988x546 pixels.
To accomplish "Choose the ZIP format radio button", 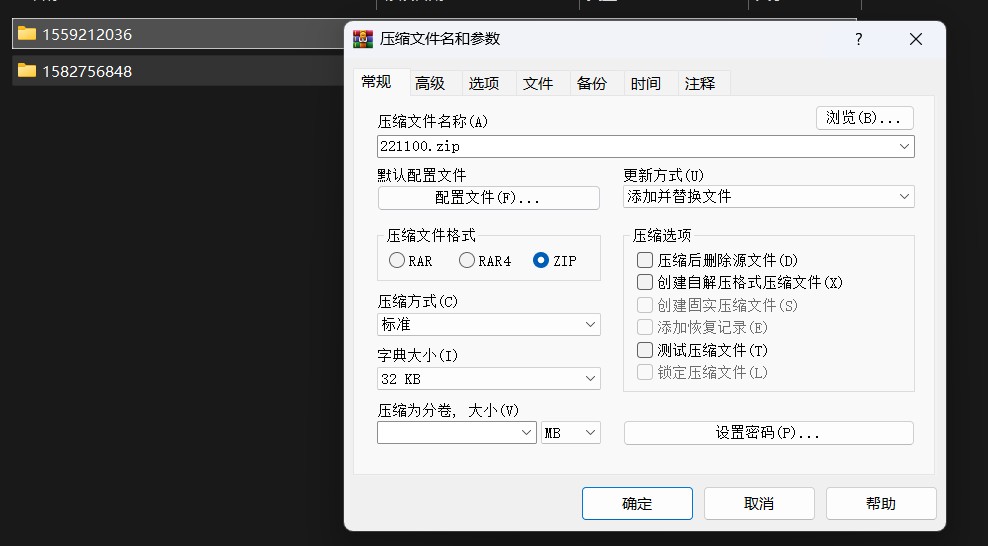I will (x=541, y=260).
